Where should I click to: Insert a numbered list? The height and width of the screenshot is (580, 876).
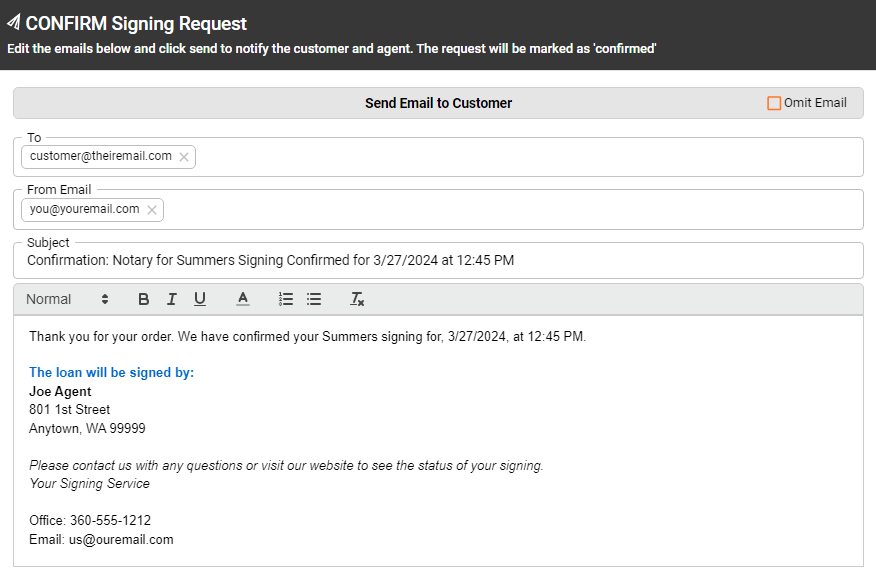click(286, 299)
